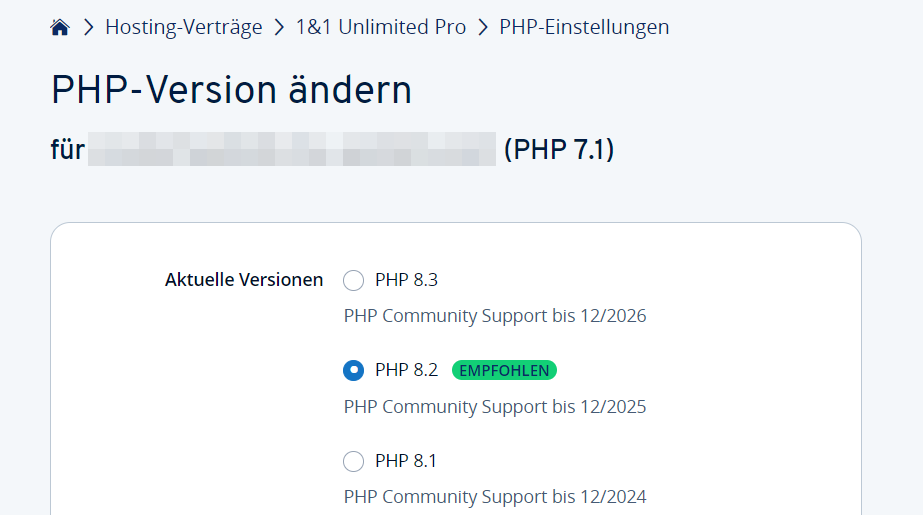
Task: Choose the PHP 8.1 radio button
Action: pos(353,461)
